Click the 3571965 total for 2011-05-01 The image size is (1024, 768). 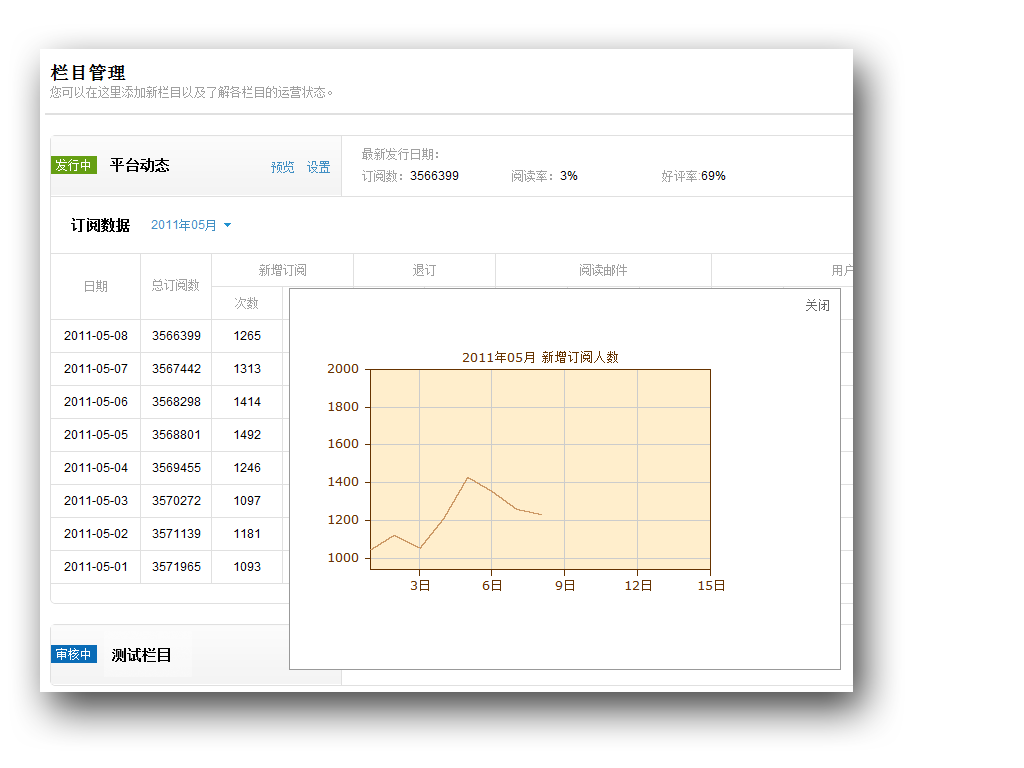[176, 567]
